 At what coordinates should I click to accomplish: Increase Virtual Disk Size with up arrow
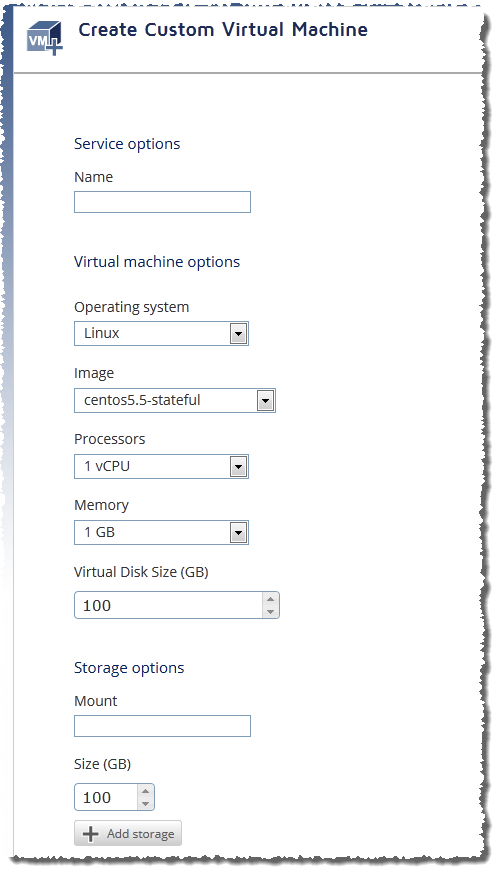tap(270, 599)
